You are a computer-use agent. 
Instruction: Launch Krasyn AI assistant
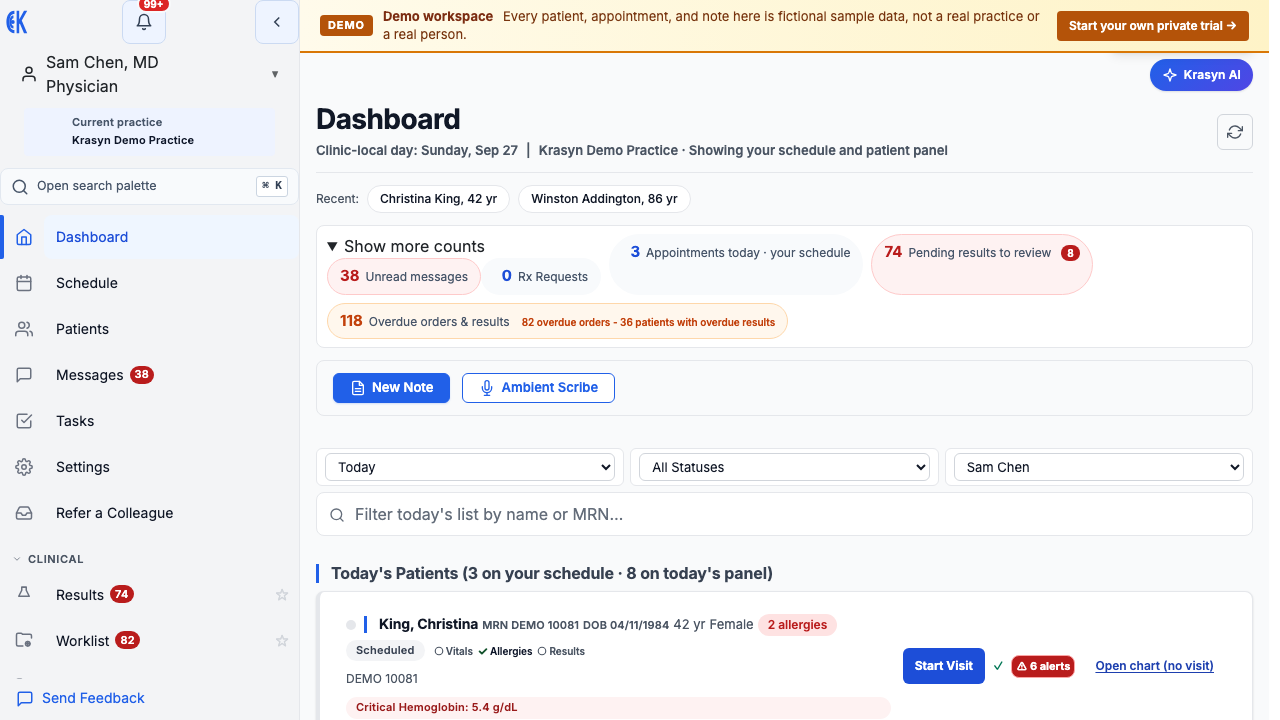[x=1201, y=75]
